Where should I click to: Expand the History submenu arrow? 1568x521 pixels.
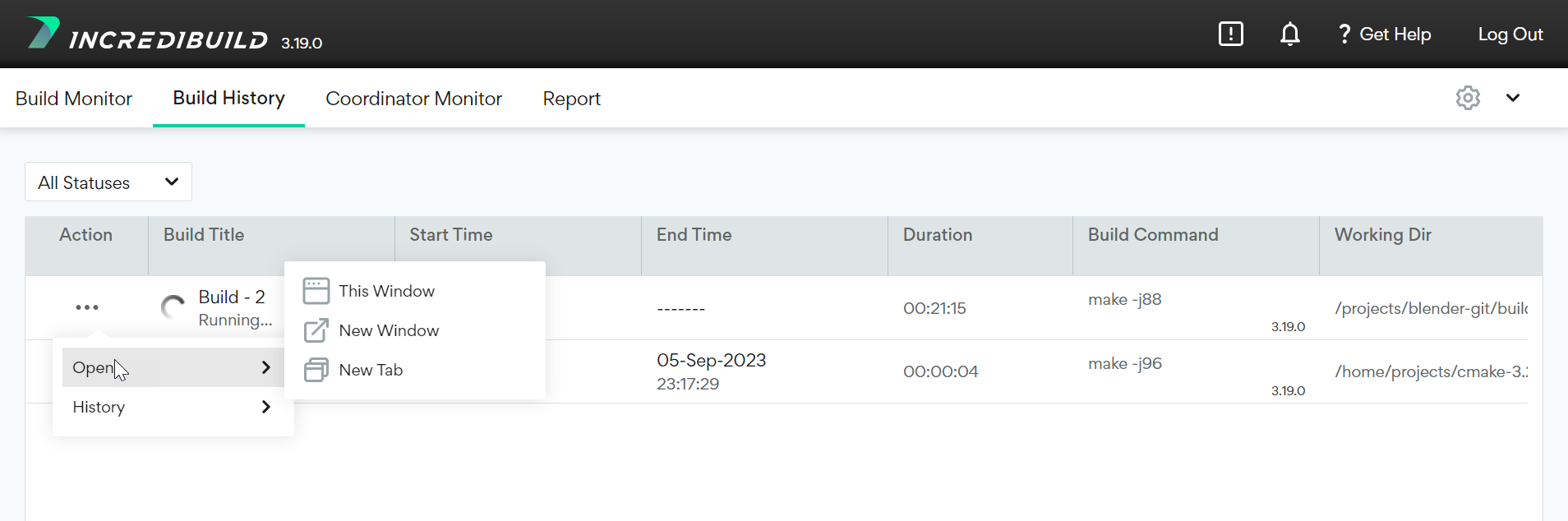(265, 407)
